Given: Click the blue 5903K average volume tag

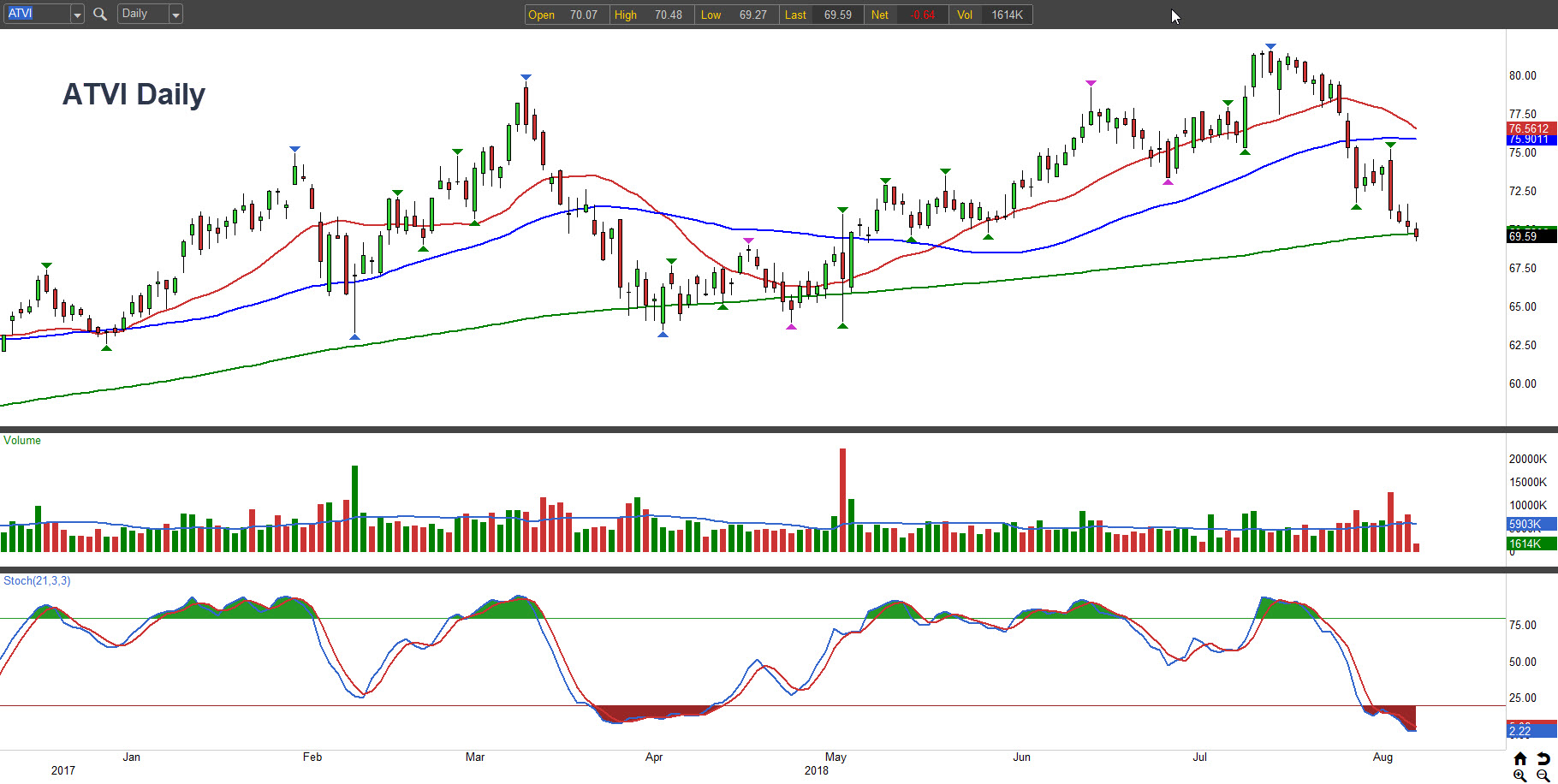Looking at the screenshot, I should tap(1531, 525).
